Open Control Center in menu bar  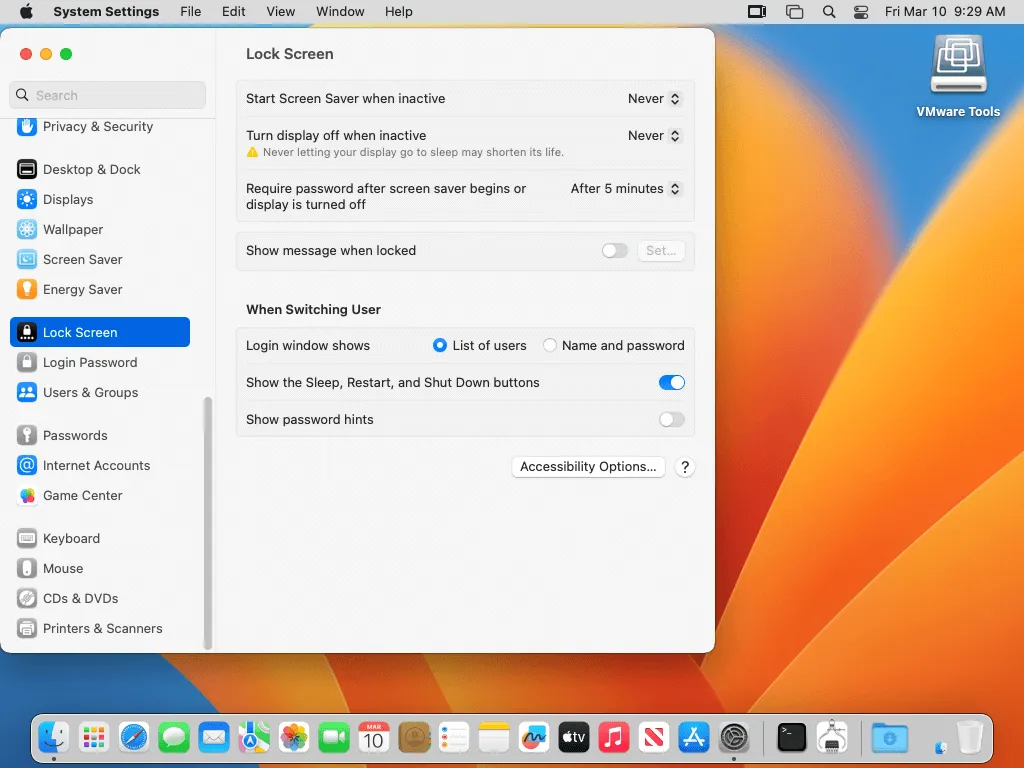[x=861, y=12]
